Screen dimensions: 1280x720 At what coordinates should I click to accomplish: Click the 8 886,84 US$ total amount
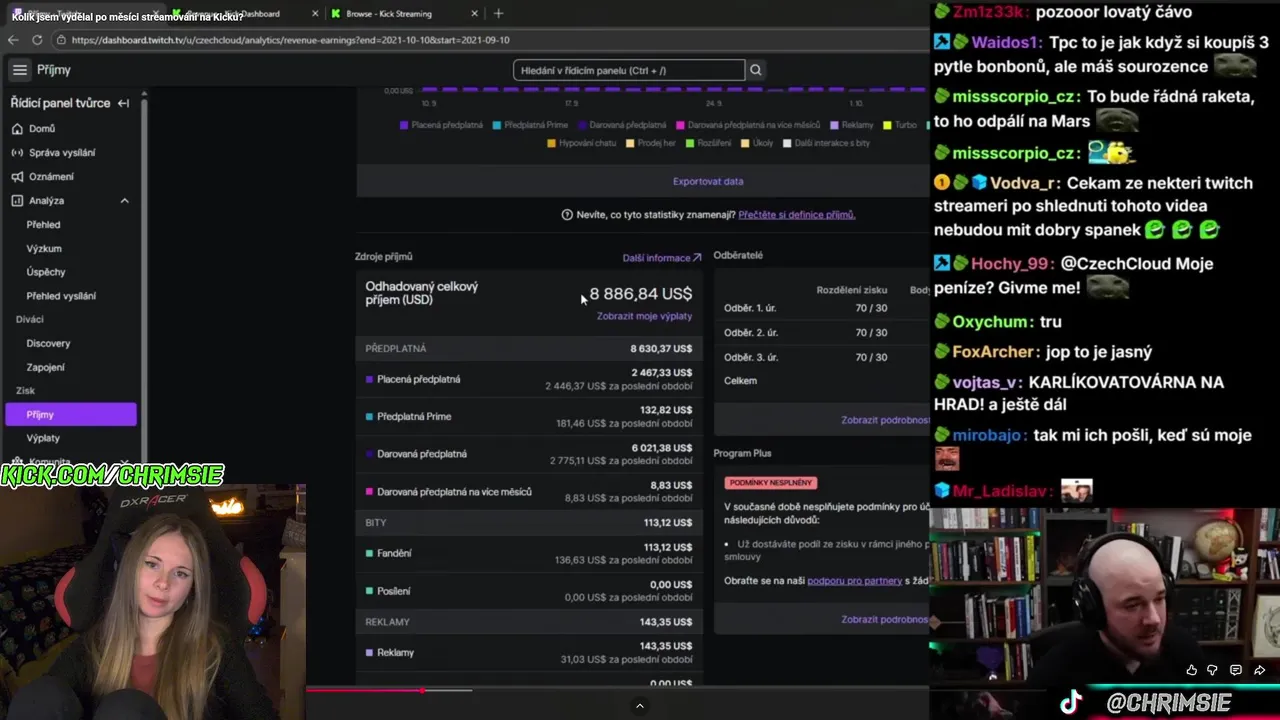[x=640, y=294]
